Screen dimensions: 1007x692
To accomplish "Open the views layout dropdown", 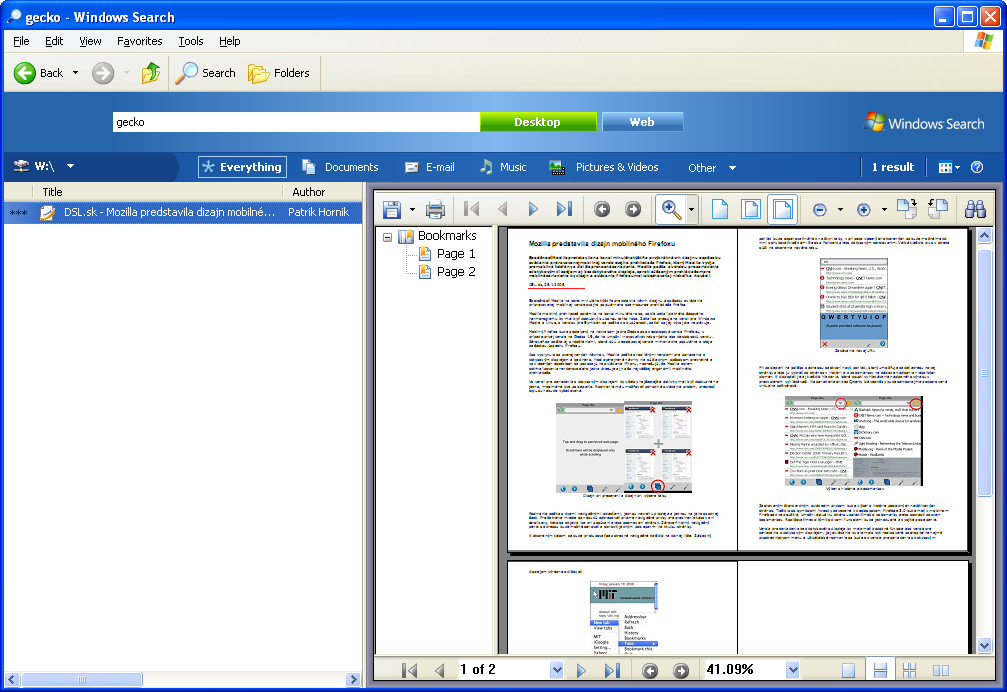I will pyautogui.click(x=949, y=168).
